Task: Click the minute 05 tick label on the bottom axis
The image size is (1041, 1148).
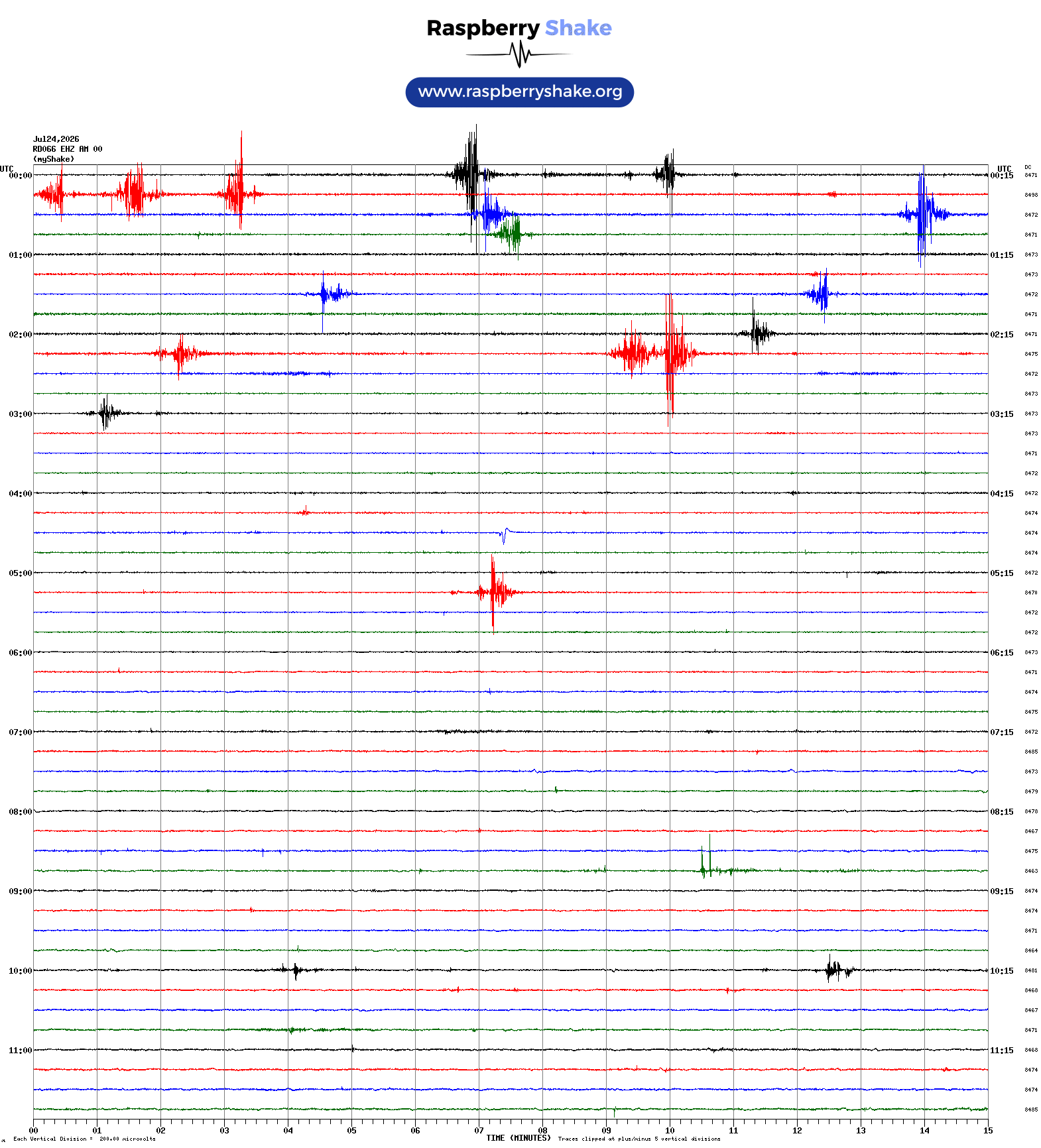Action: 351,1131
